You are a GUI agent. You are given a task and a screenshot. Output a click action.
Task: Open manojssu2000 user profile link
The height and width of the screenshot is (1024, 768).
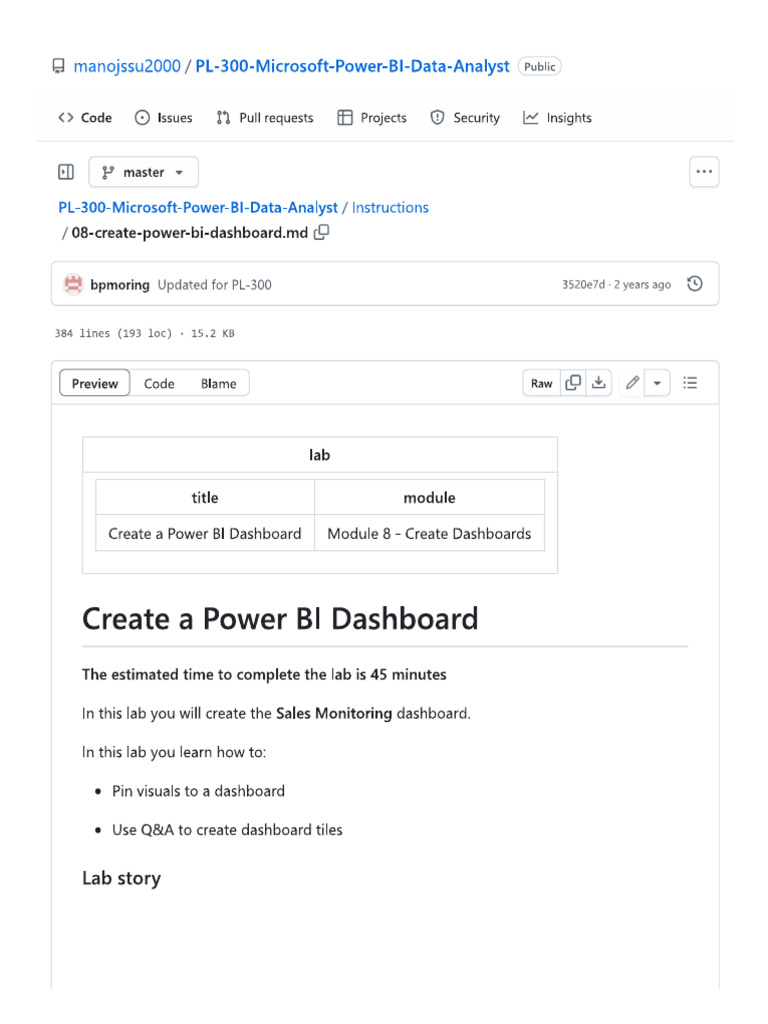tap(127, 66)
